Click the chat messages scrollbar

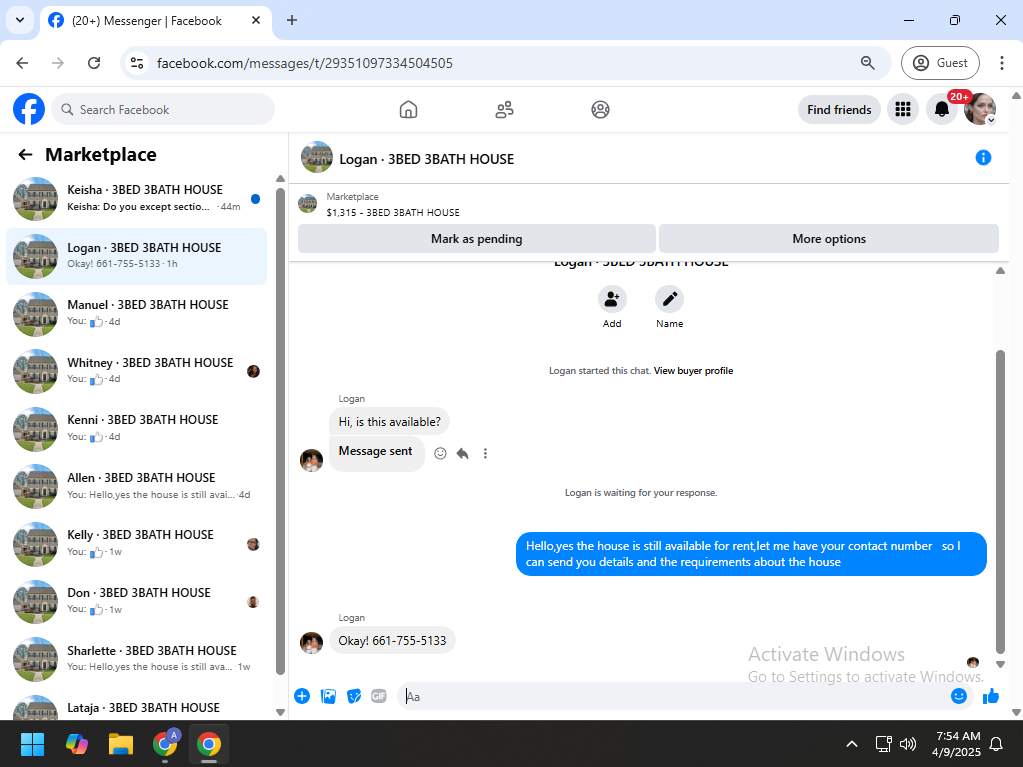coord(1000,502)
